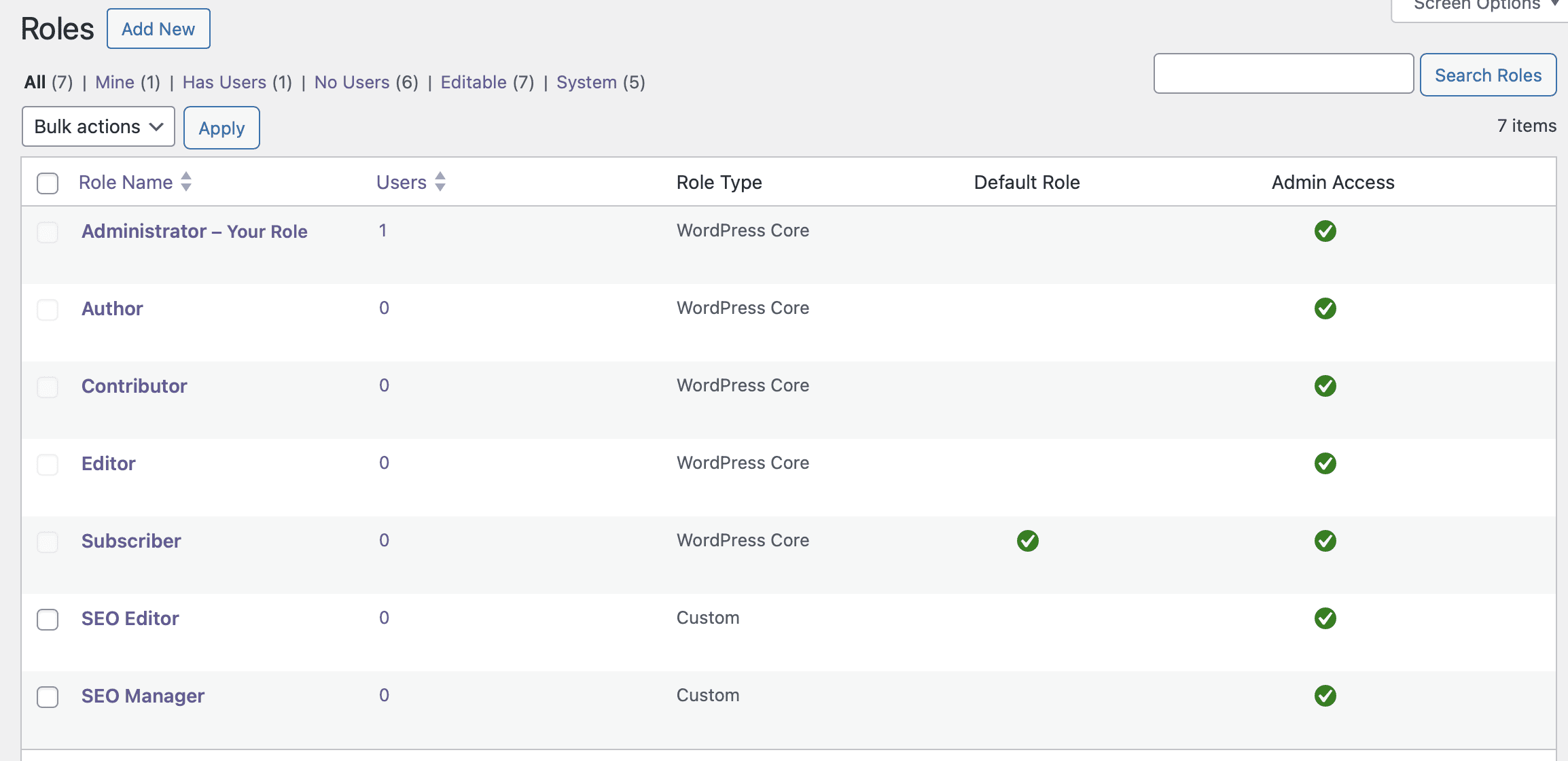This screenshot has height=761, width=1568.
Task: Click the SEO Manager admin access checkmark
Action: 1325,696
